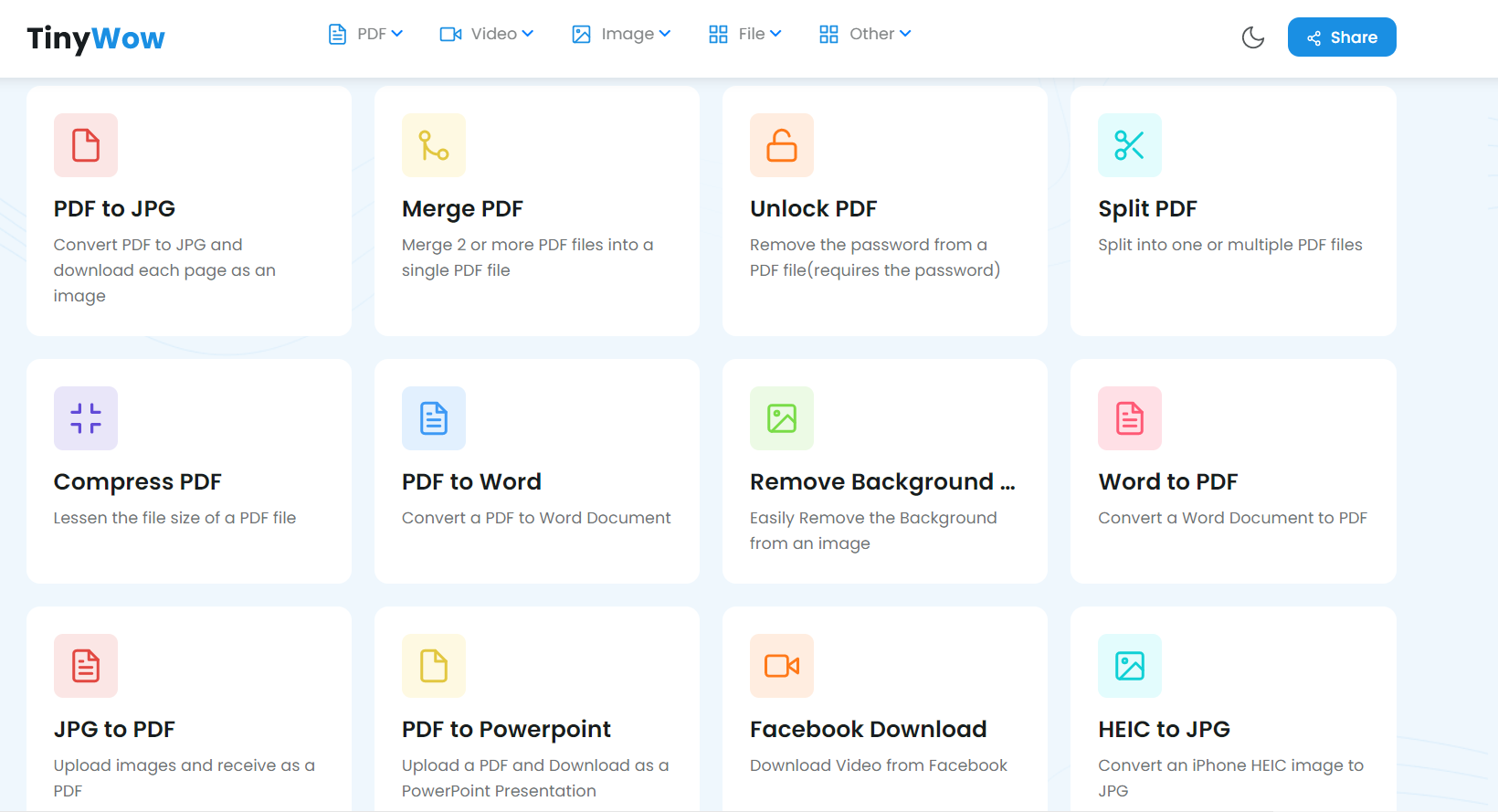Click the PDF to Word blue document icon

click(x=434, y=418)
